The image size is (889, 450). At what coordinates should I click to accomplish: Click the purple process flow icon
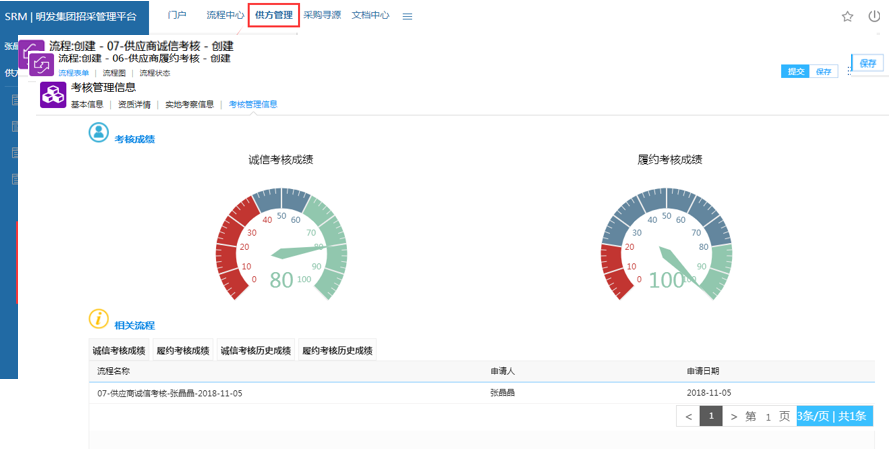tap(42, 64)
